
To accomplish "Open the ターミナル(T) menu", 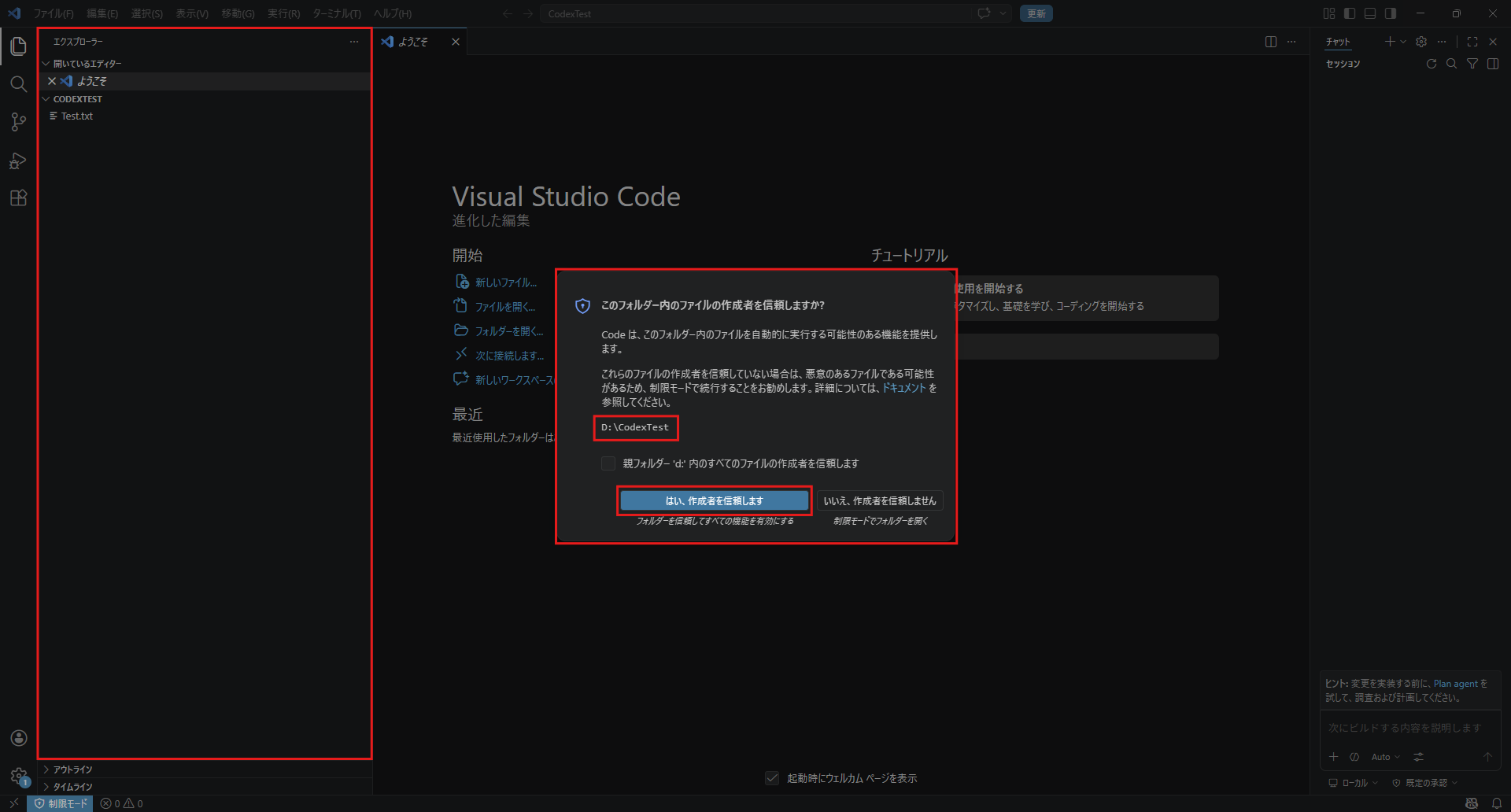I will (x=337, y=13).
